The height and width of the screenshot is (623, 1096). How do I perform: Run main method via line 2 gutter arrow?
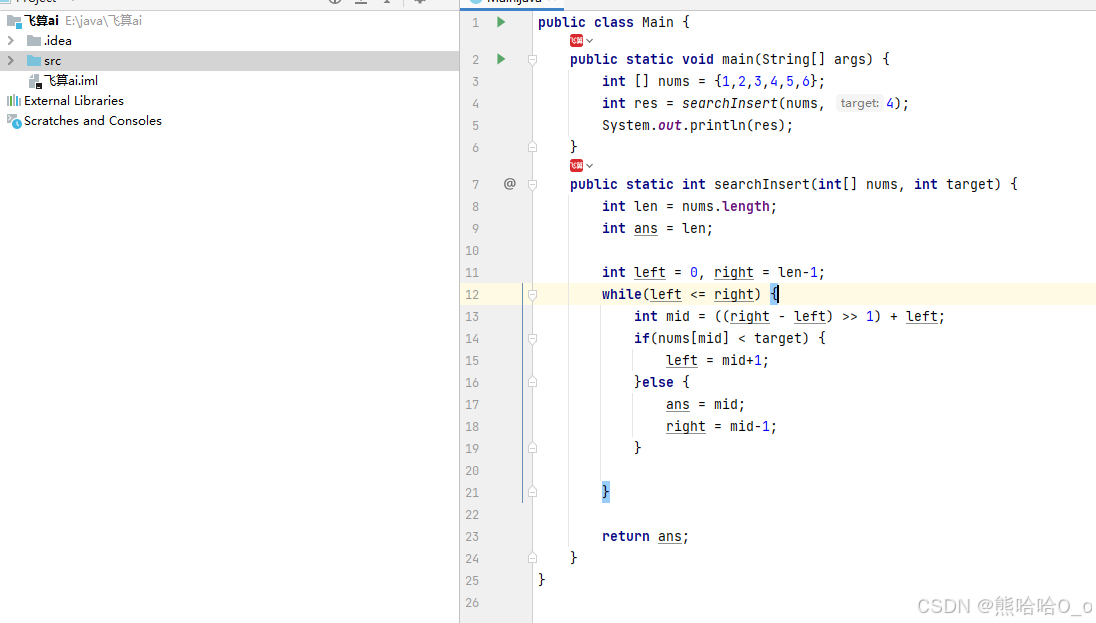(500, 59)
